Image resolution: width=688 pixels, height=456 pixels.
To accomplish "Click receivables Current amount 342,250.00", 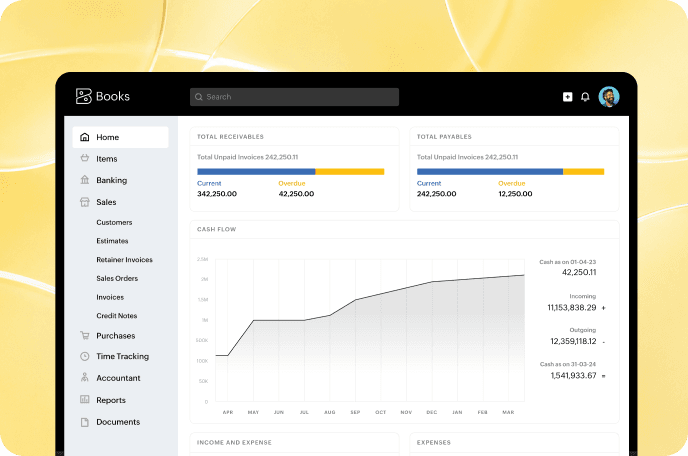I will [x=217, y=194].
